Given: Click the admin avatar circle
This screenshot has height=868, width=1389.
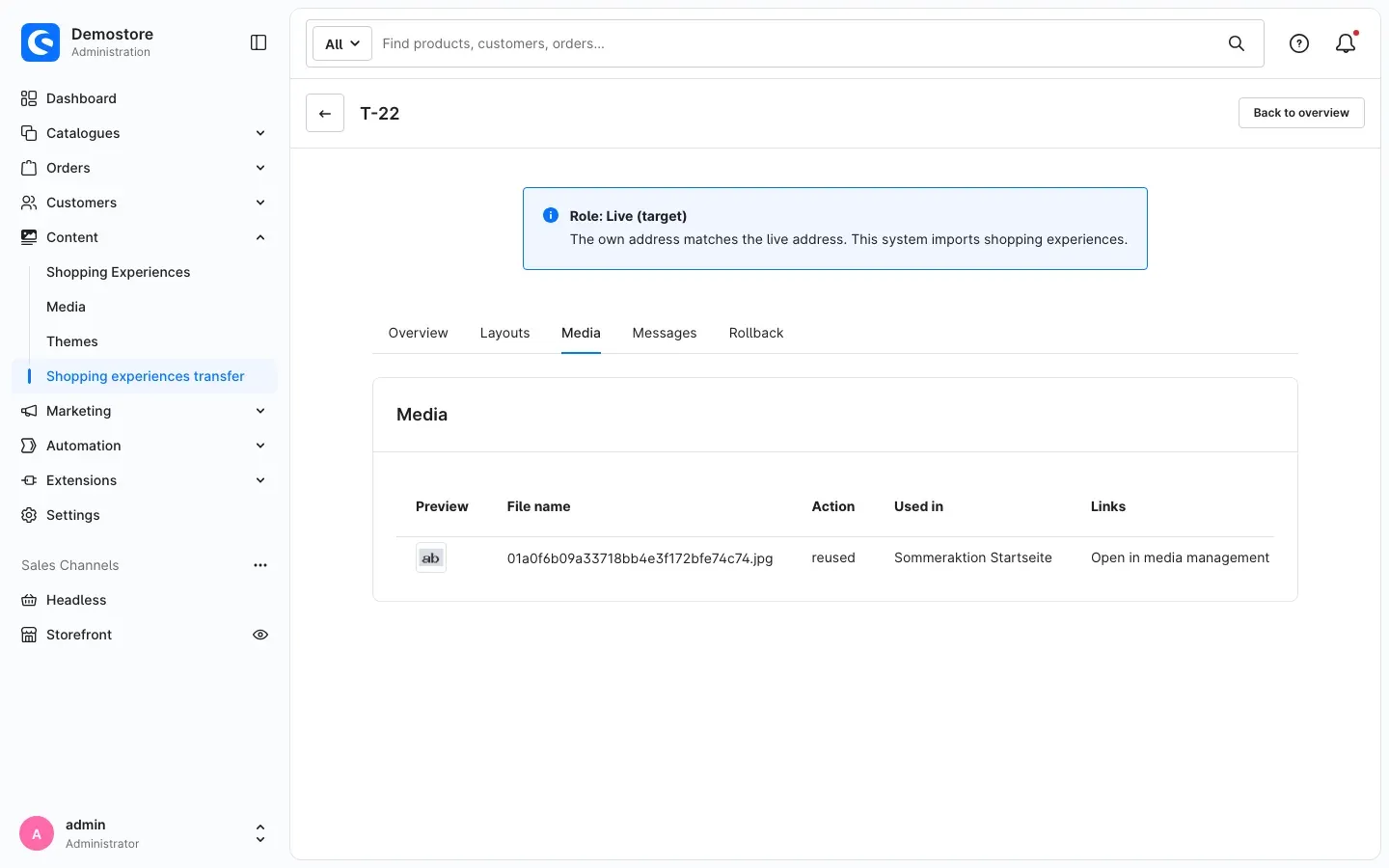Looking at the screenshot, I should click(x=37, y=834).
